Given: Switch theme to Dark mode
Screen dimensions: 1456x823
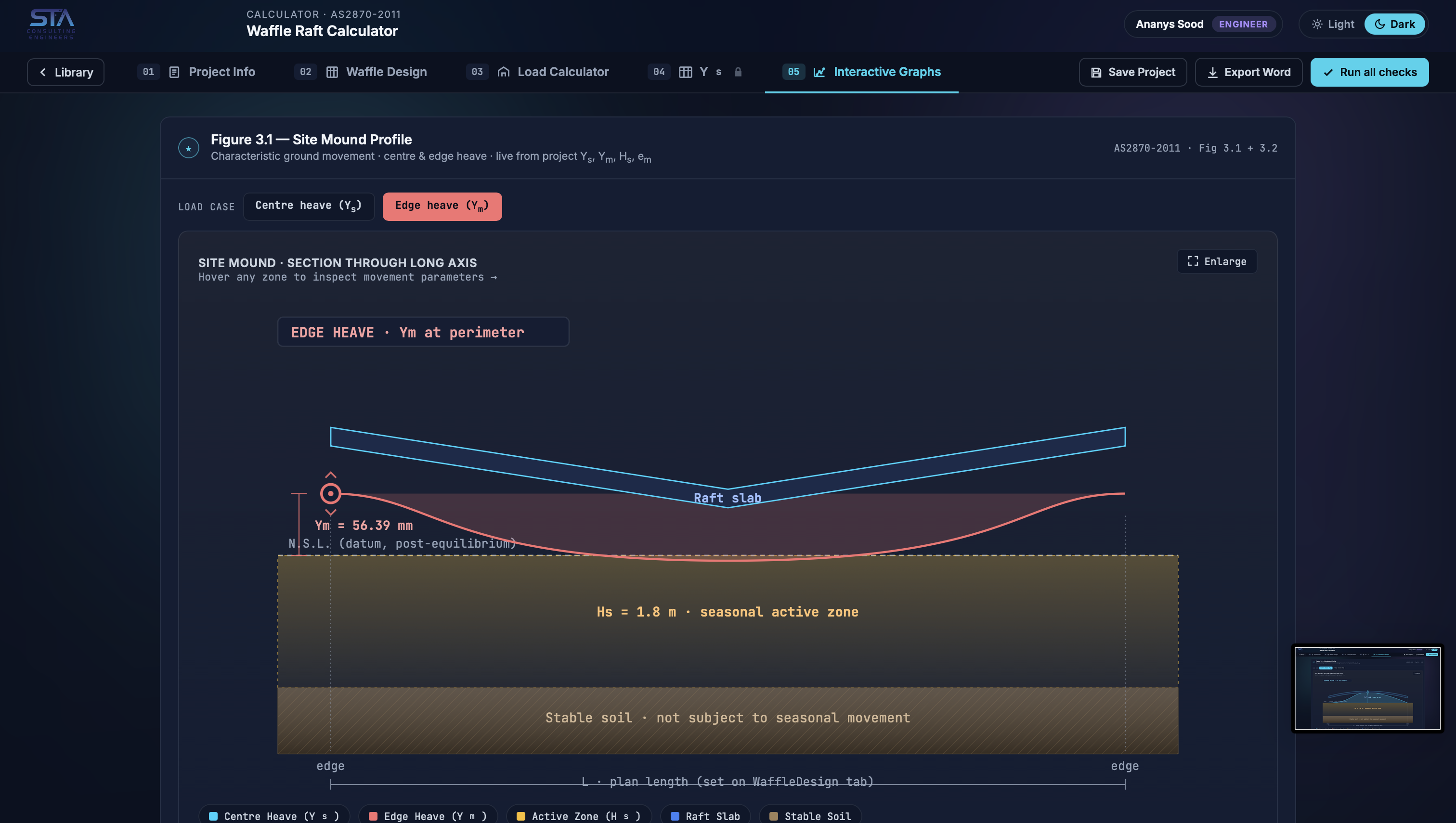Looking at the screenshot, I should (1394, 25).
